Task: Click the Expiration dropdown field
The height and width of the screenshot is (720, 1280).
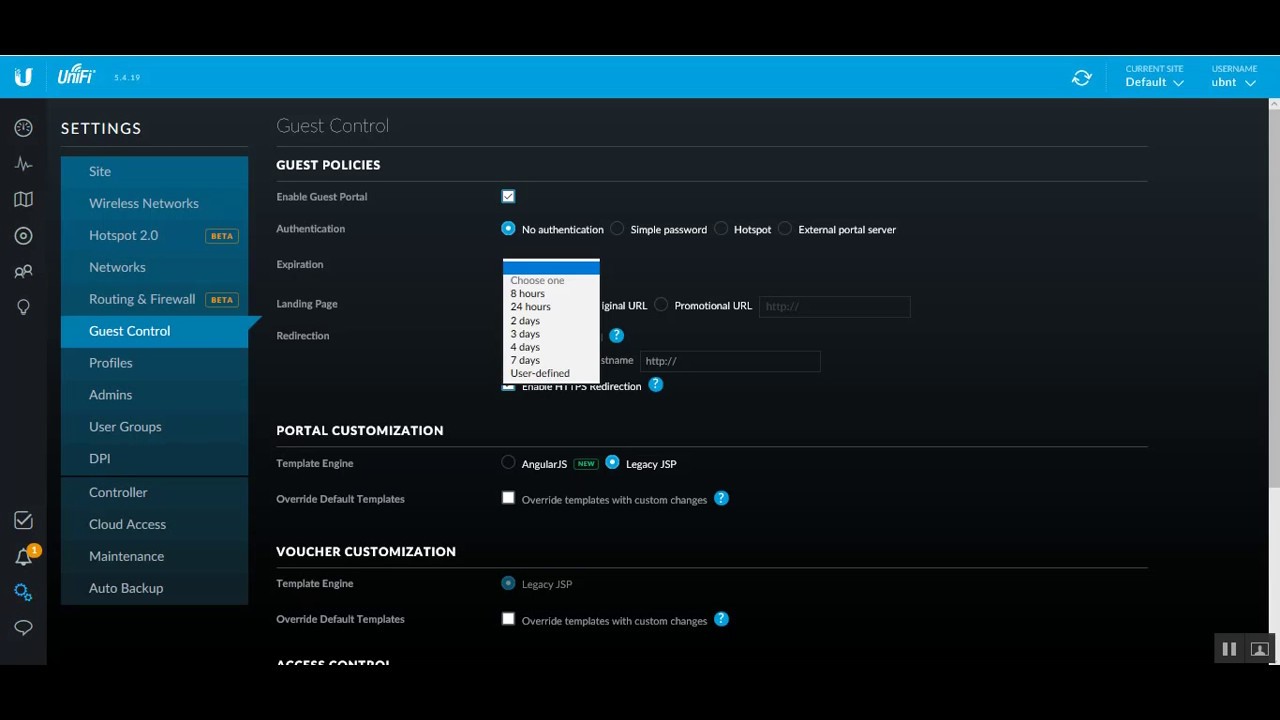Action: tap(551, 266)
